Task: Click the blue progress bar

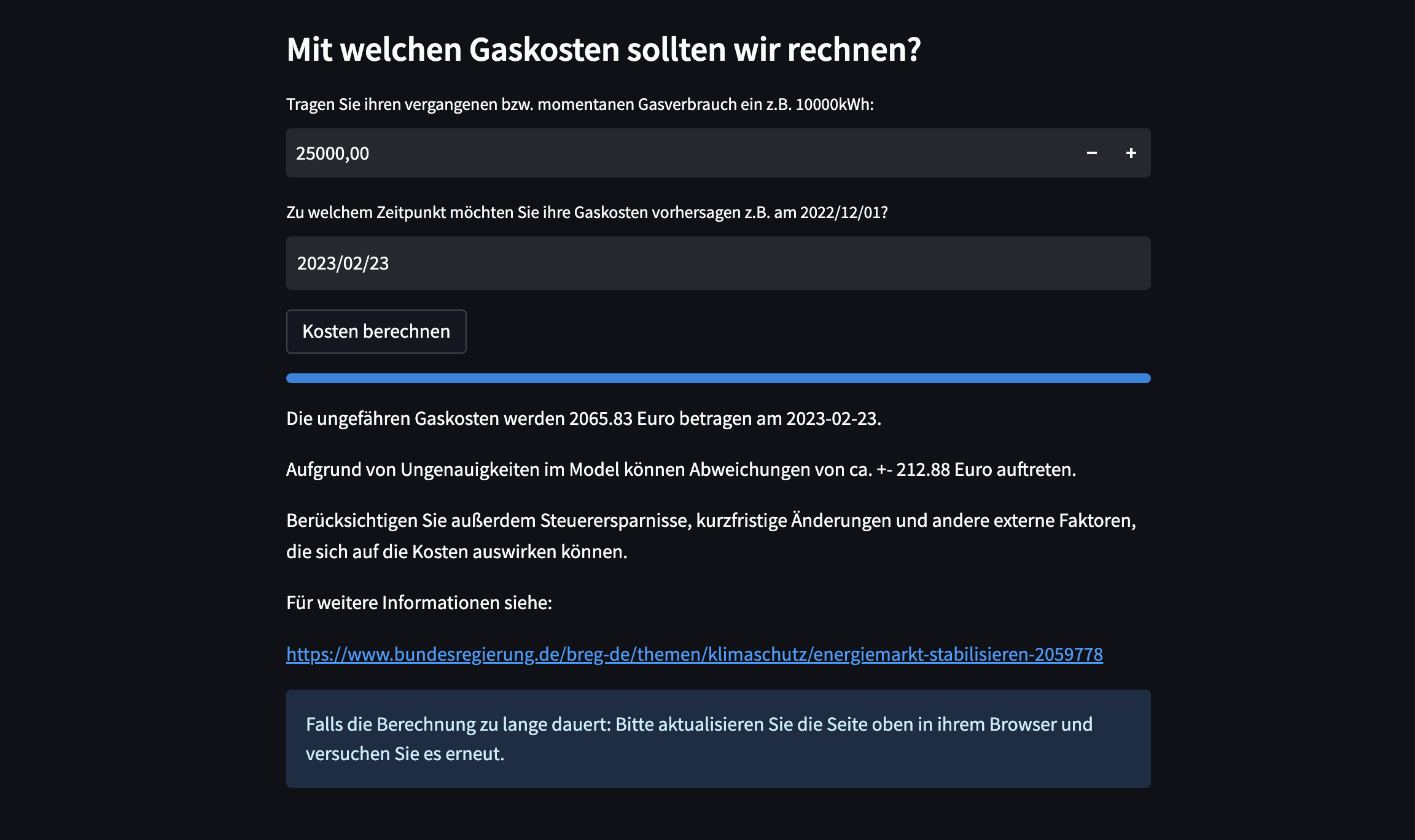Action: (x=719, y=378)
